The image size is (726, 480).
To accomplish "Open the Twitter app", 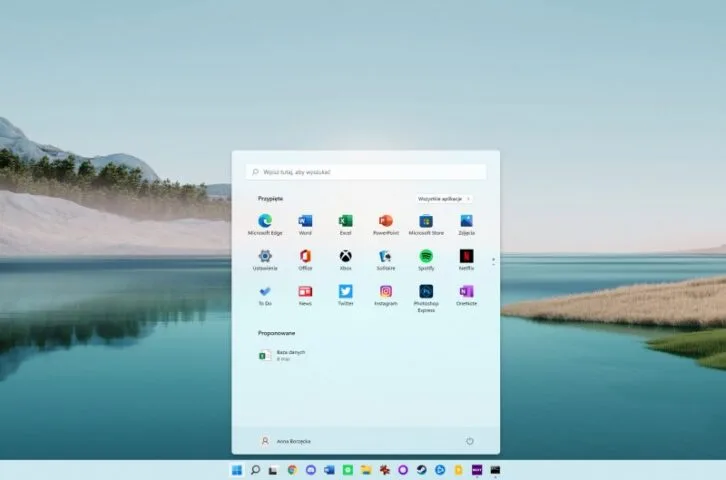I will 345,295.
